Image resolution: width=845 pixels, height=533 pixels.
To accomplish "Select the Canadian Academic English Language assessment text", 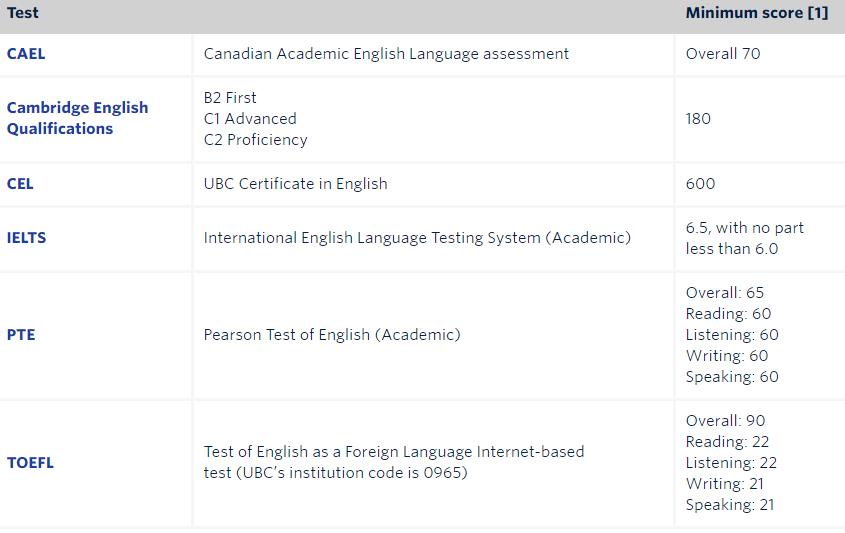I will pyautogui.click(x=386, y=54).
